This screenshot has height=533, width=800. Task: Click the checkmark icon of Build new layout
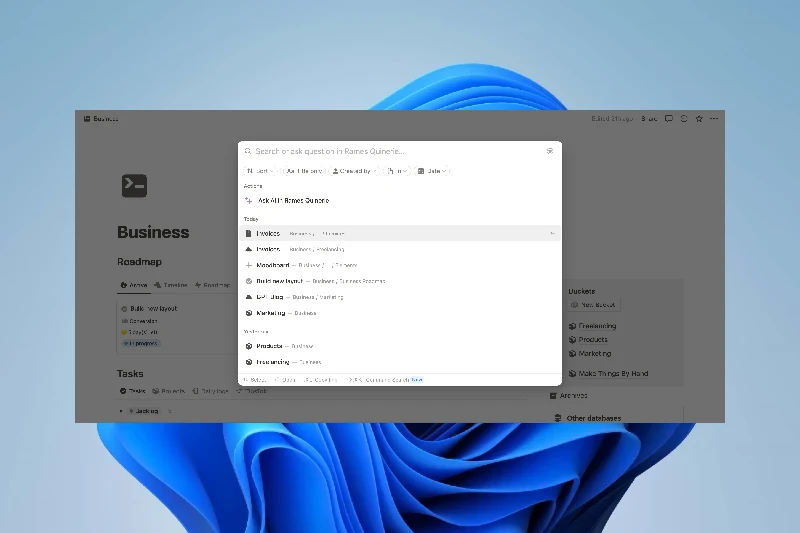pos(249,281)
